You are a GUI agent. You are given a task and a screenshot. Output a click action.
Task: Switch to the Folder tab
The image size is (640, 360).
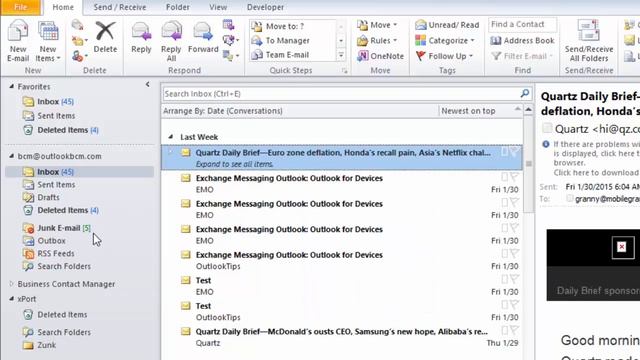tap(178, 7)
